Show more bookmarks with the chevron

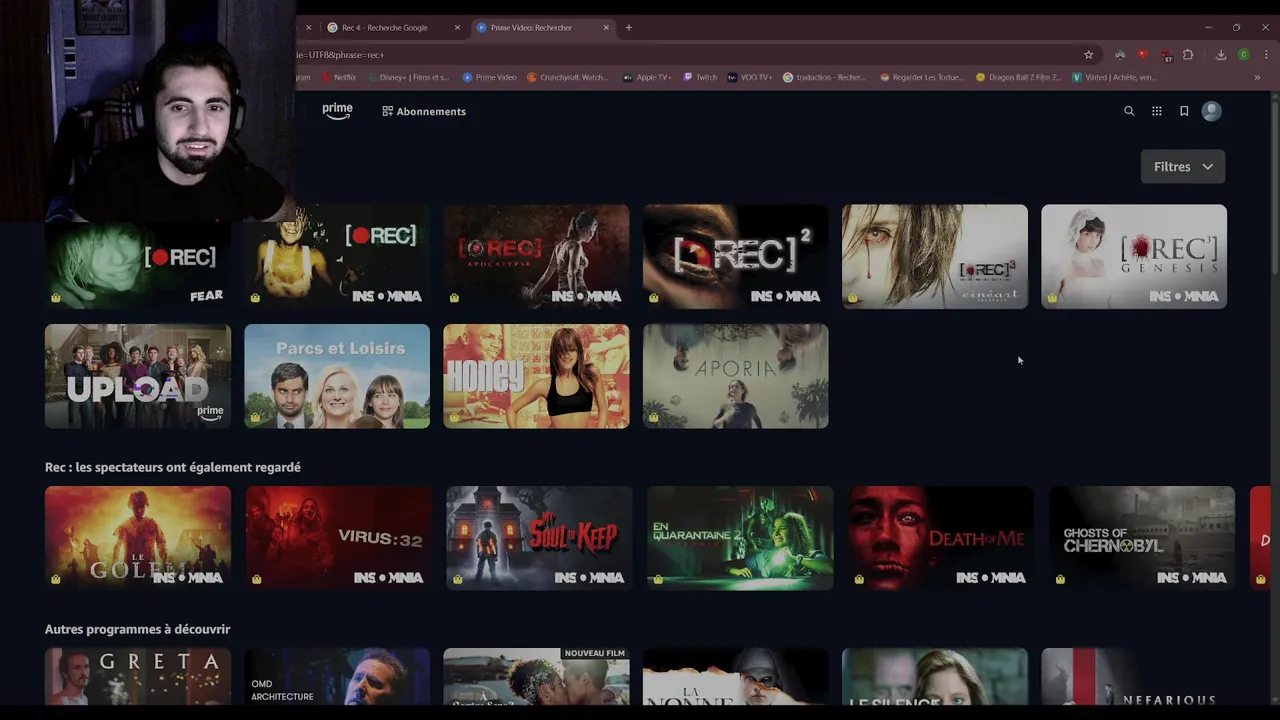[x=1257, y=77]
